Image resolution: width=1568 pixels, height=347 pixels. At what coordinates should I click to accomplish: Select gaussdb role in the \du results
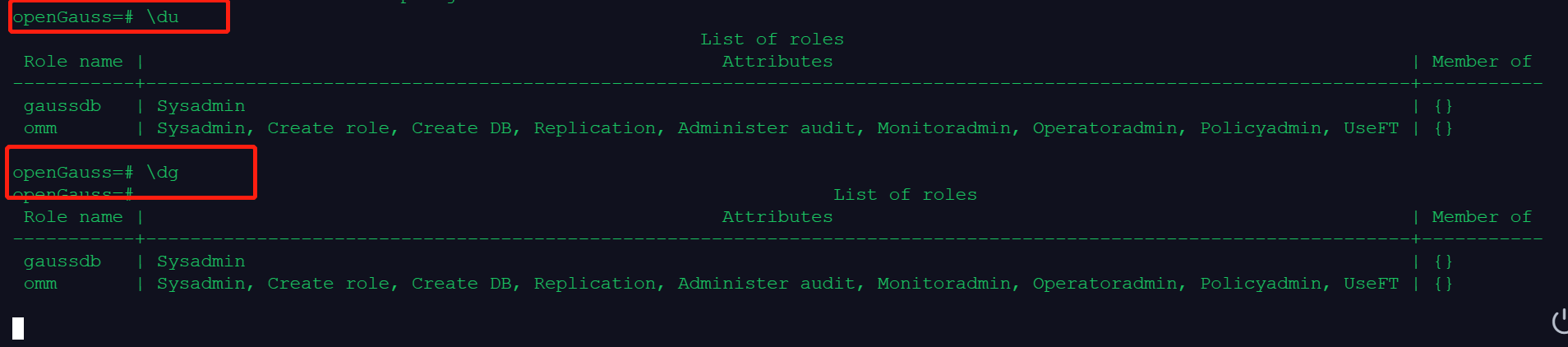point(62,106)
